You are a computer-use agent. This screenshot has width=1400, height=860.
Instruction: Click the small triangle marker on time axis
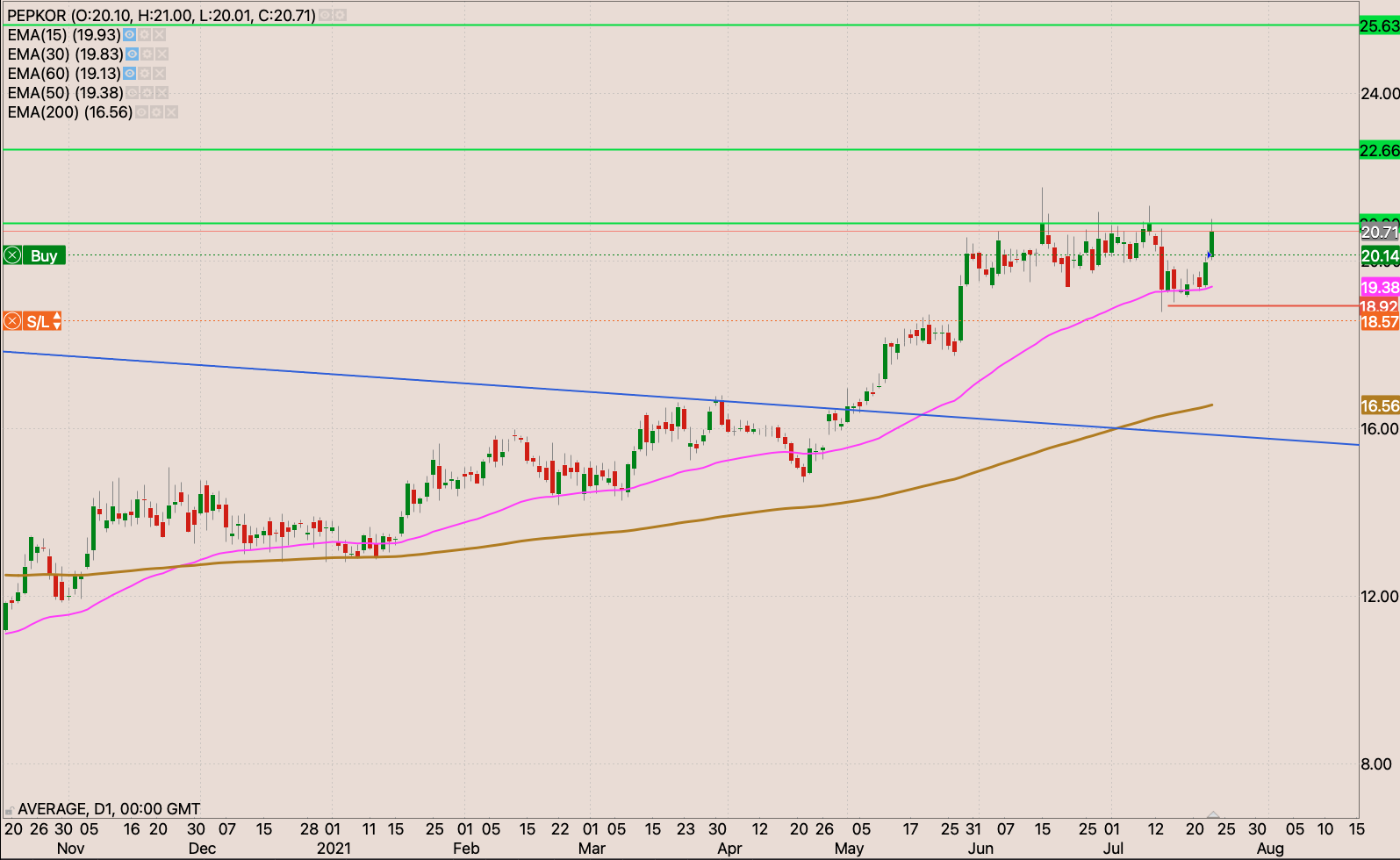pyautogui.click(x=1213, y=814)
